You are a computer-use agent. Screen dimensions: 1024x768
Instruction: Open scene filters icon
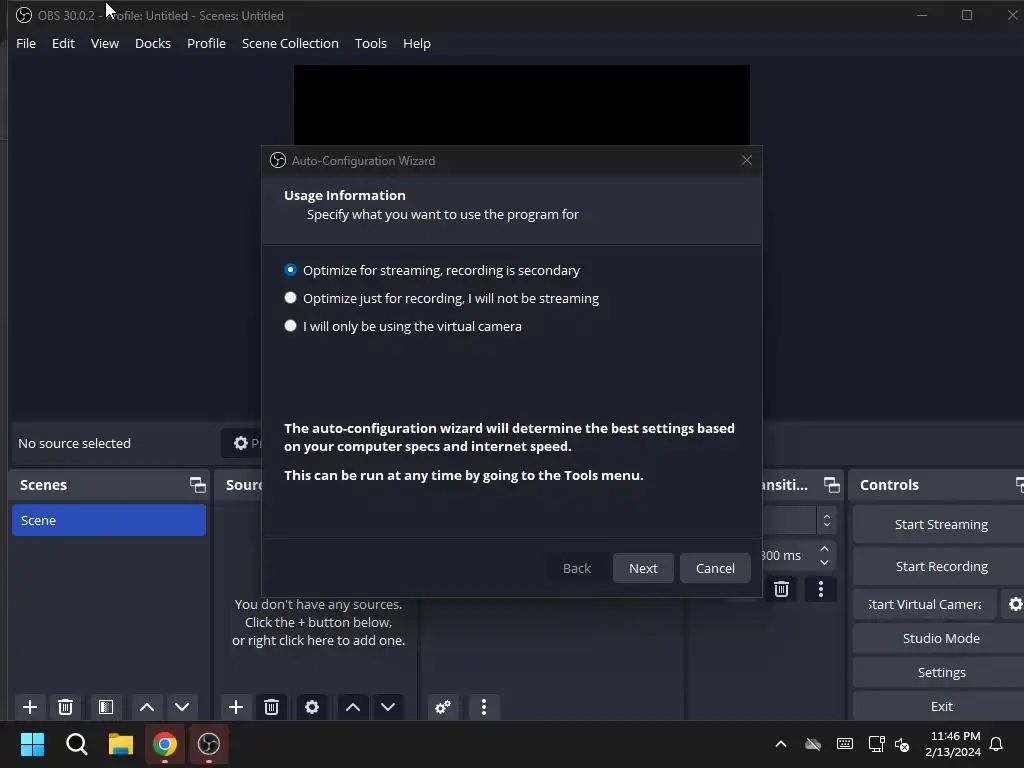(x=106, y=707)
